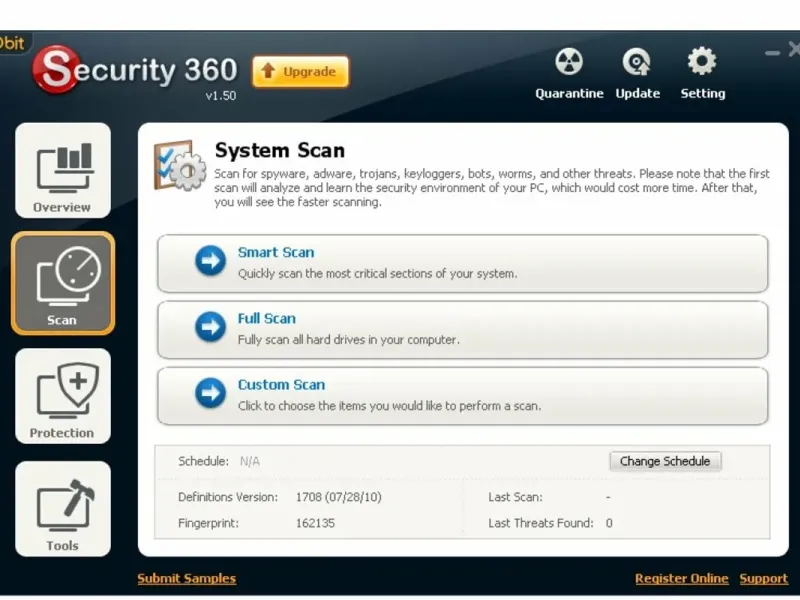
Task: Switch to the Overview tab
Action: click(63, 170)
